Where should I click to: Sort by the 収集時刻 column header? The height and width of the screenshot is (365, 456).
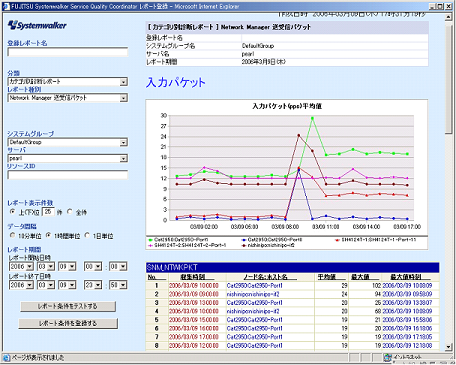192,277
